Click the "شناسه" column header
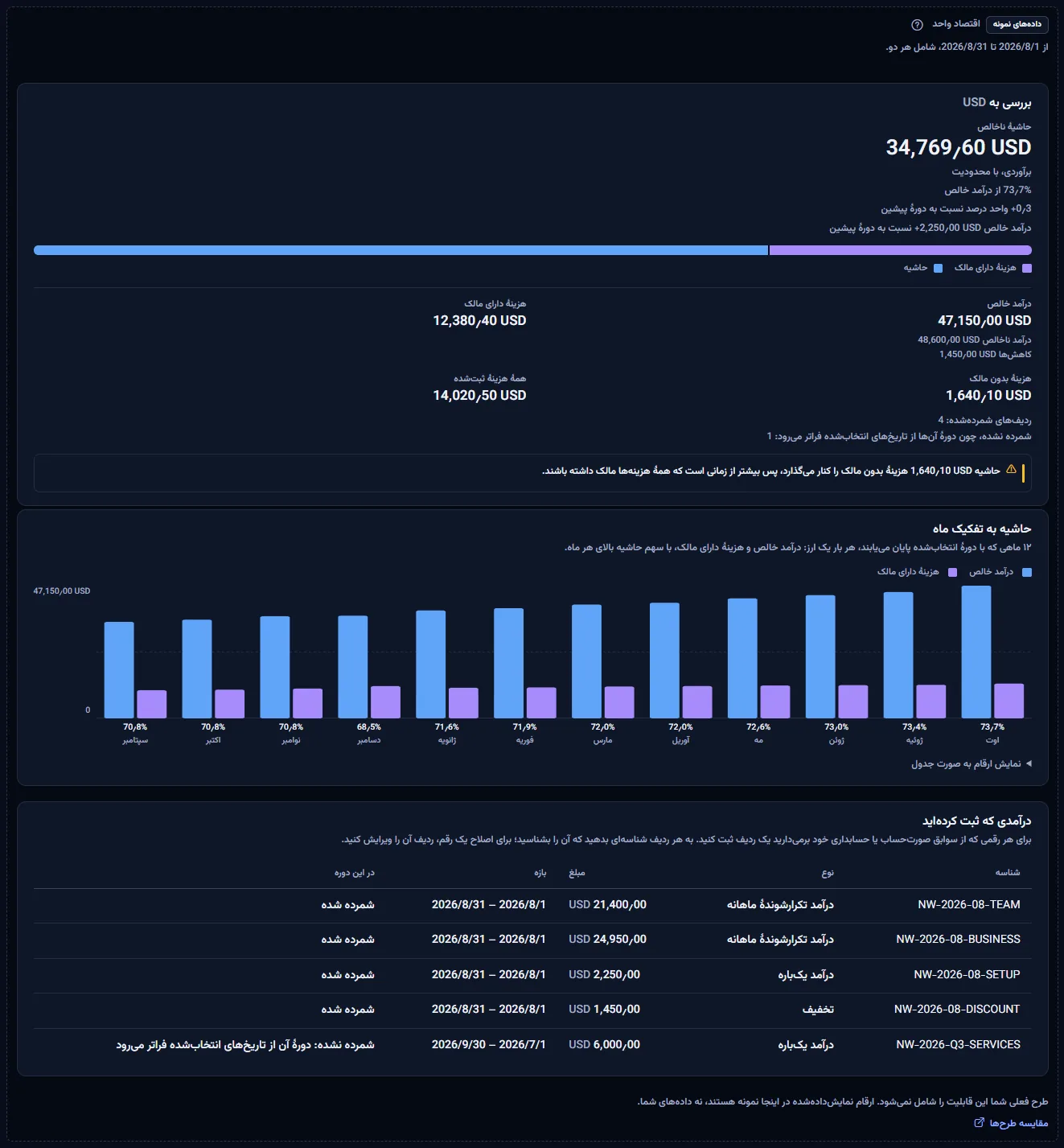1064x1148 pixels. pos(1008,873)
